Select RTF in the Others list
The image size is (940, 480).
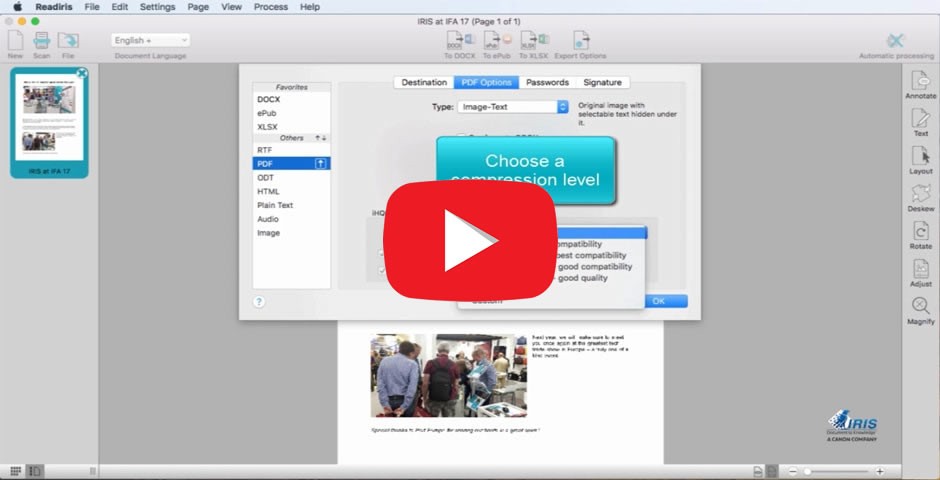pyautogui.click(x=291, y=150)
